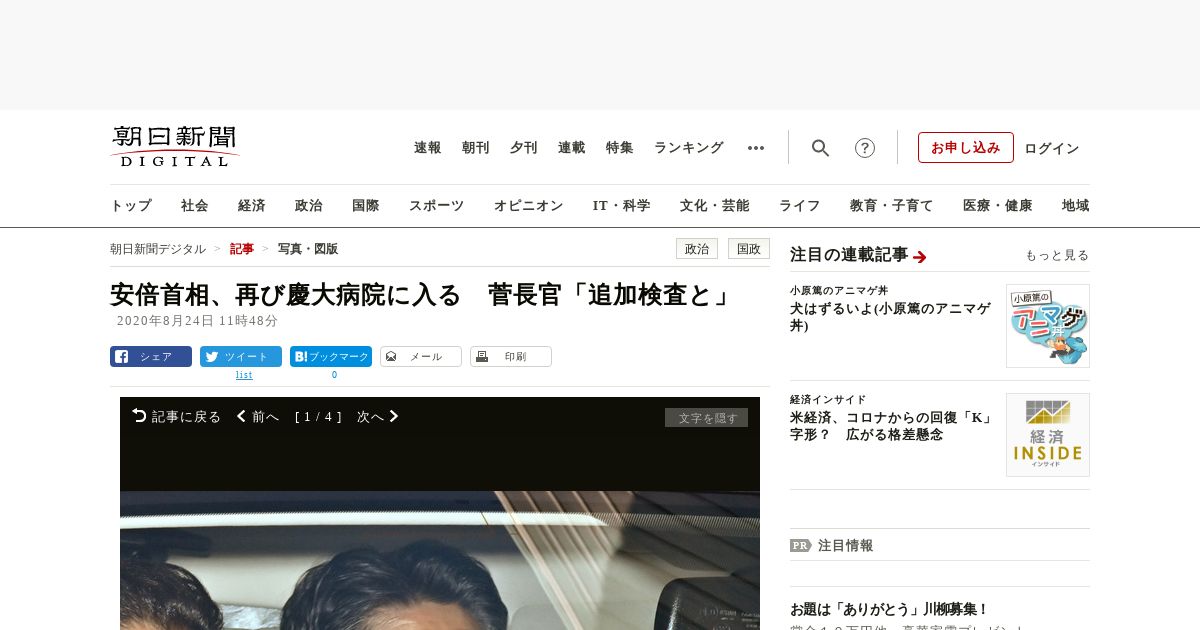Return to article with 記事に戻る

(x=176, y=416)
